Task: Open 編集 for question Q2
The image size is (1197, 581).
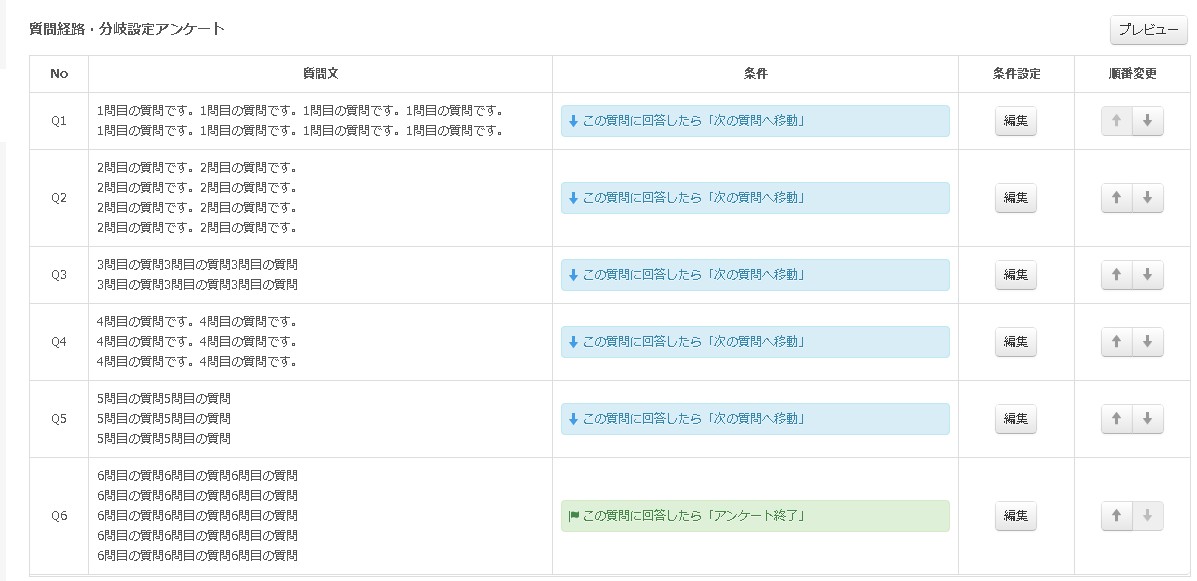Action: 1015,198
